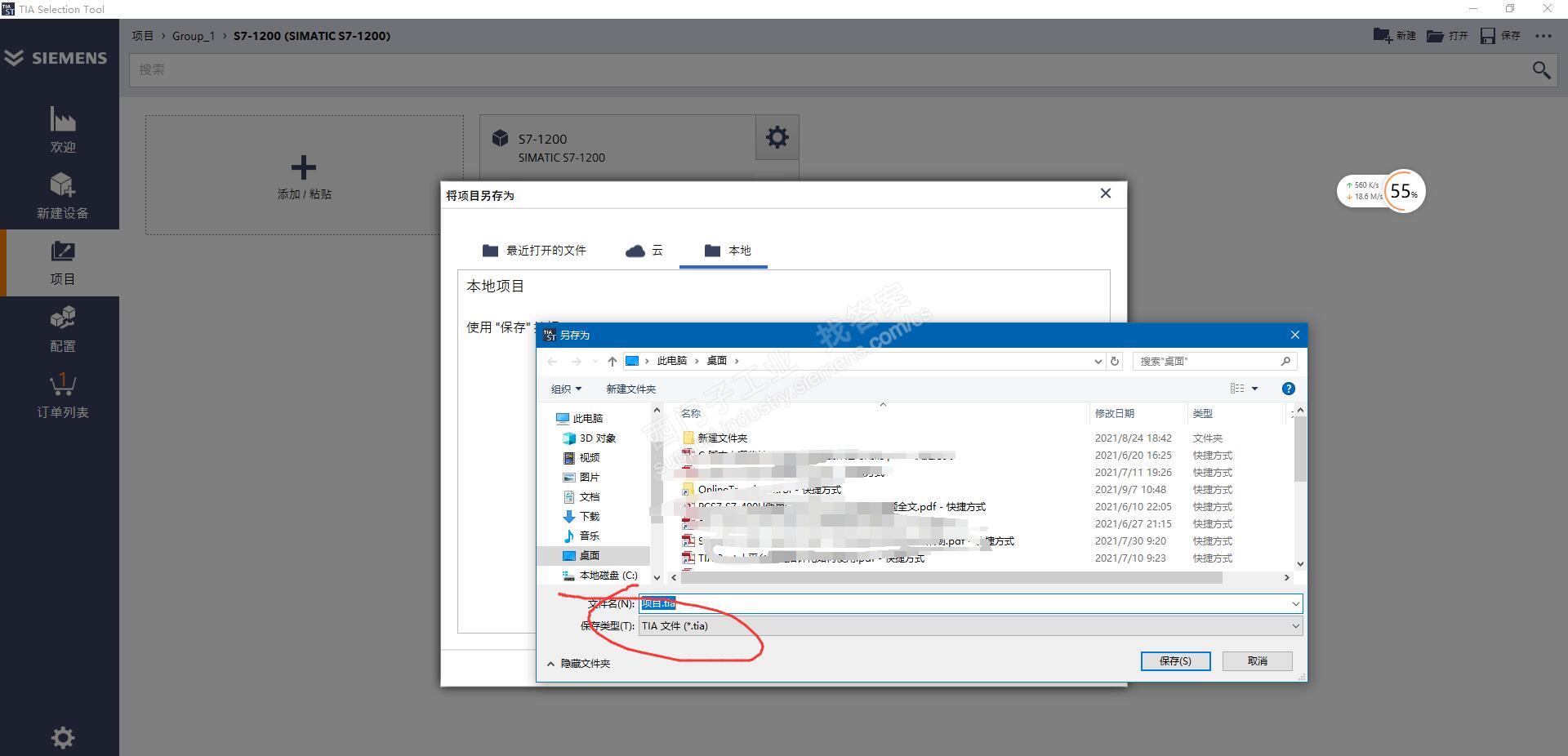Click 项目 in the breadcrumb
The image size is (1568, 756).
143,36
